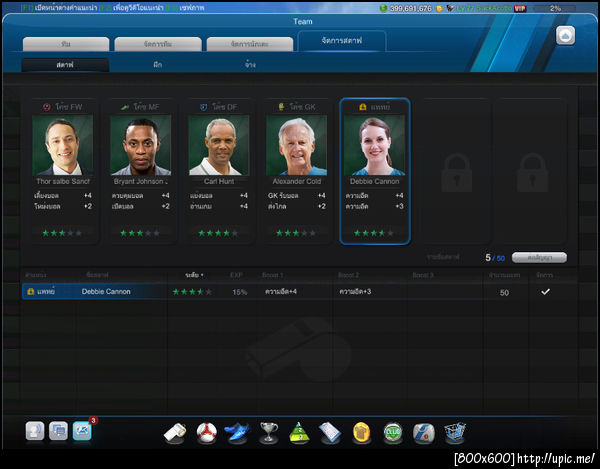Image resolution: width=600 pixels, height=469 pixels.
Task: Open the gold jersey coin icon
Action: click(x=362, y=433)
